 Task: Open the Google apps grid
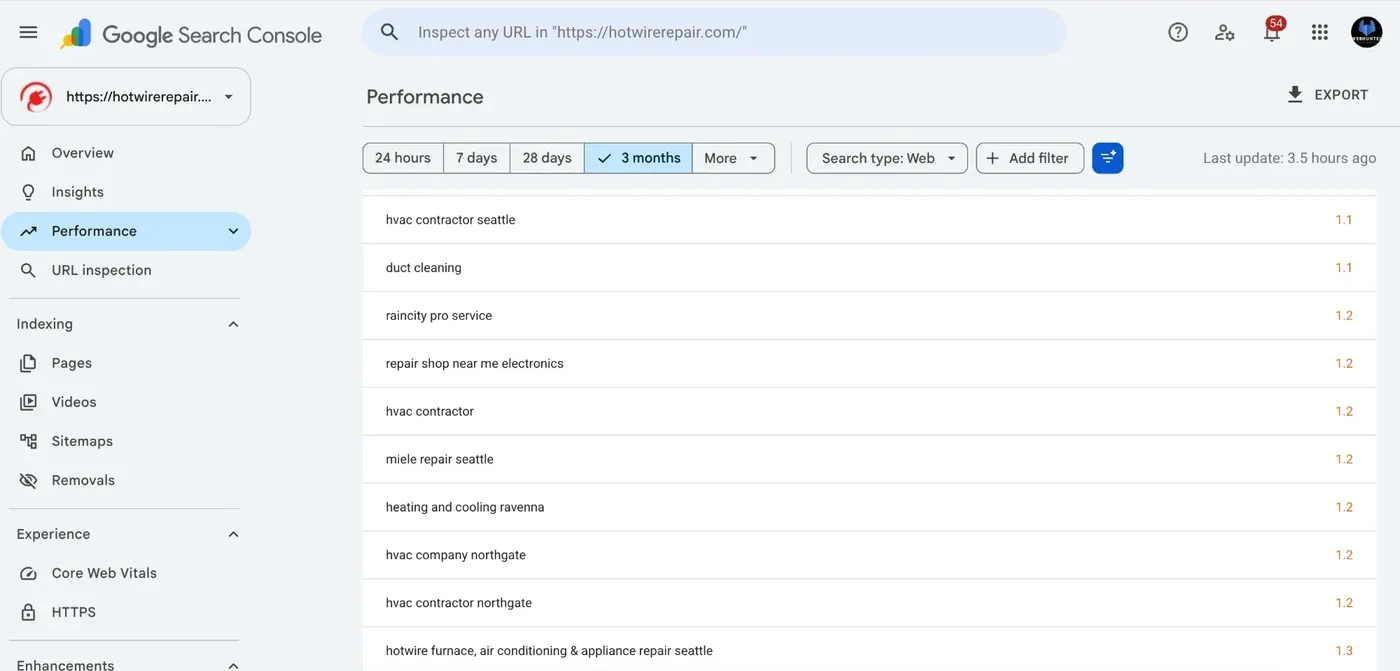[1319, 32]
